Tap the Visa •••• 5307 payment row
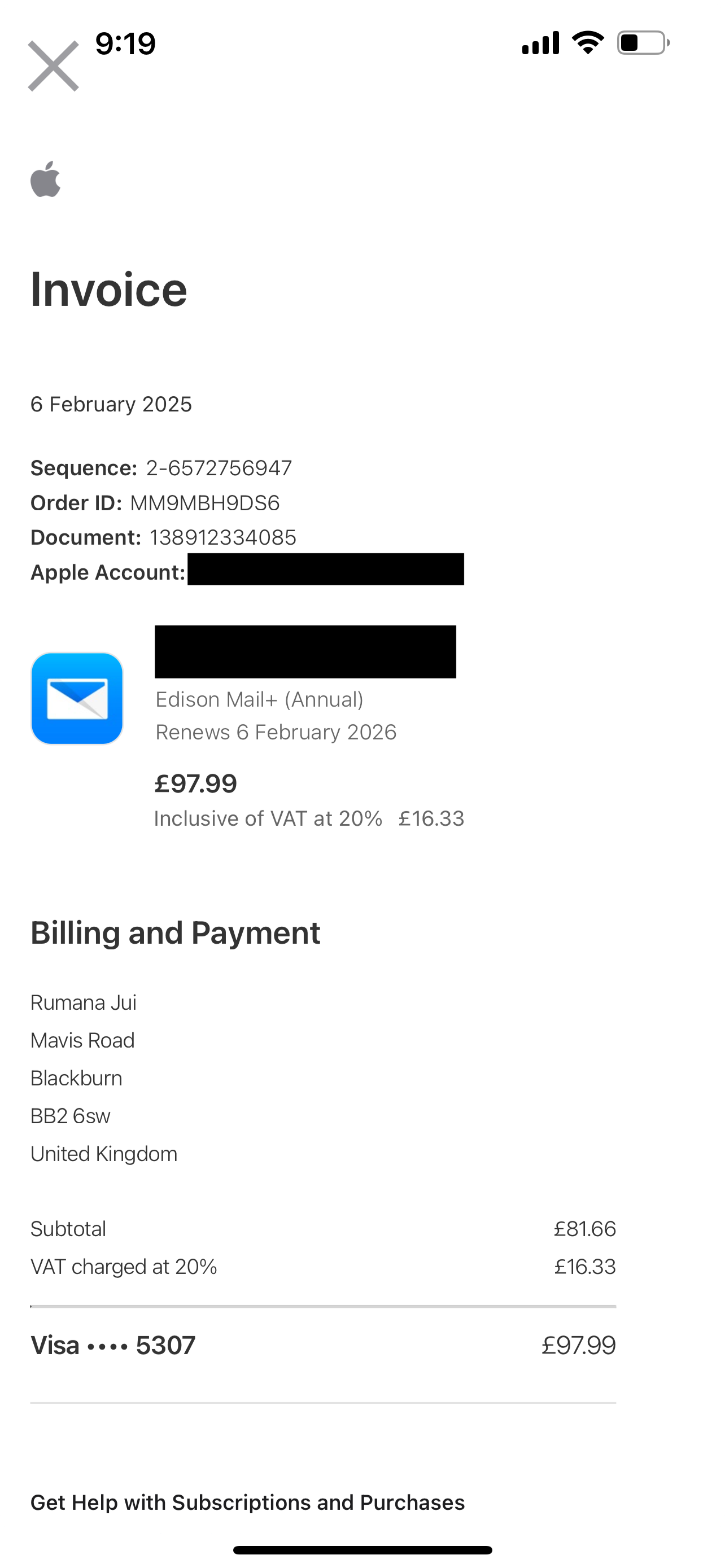The width and height of the screenshot is (725, 1568). [323, 1345]
